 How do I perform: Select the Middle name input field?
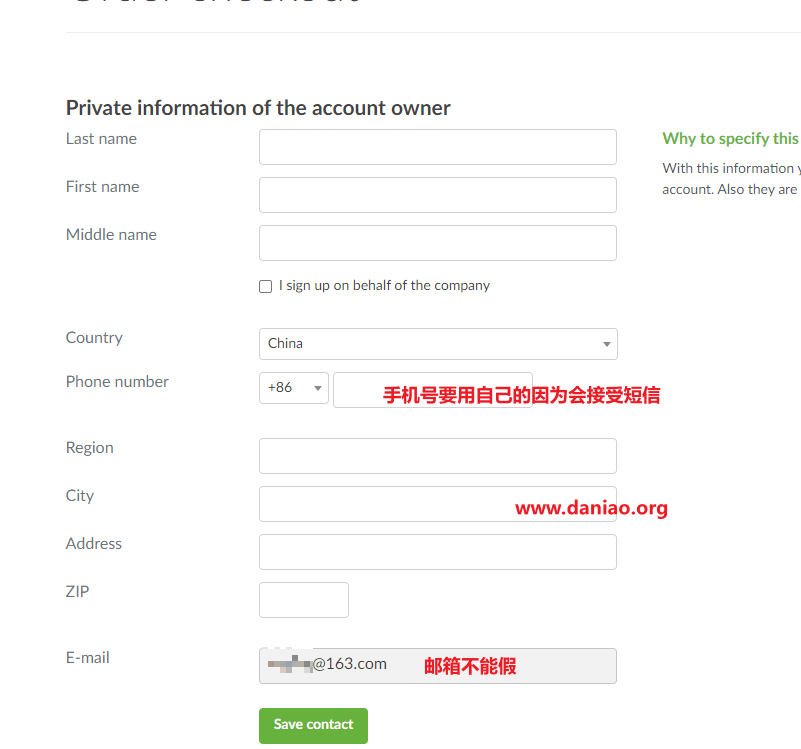tap(438, 243)
